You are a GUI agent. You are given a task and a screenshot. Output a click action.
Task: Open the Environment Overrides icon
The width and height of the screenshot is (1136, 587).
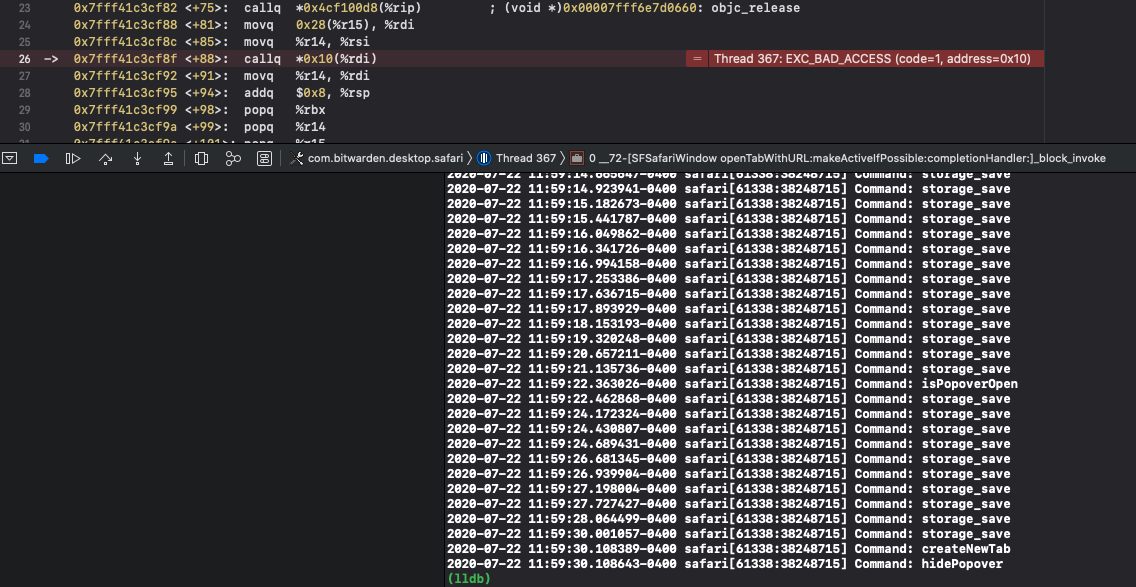tap(264, 158)
